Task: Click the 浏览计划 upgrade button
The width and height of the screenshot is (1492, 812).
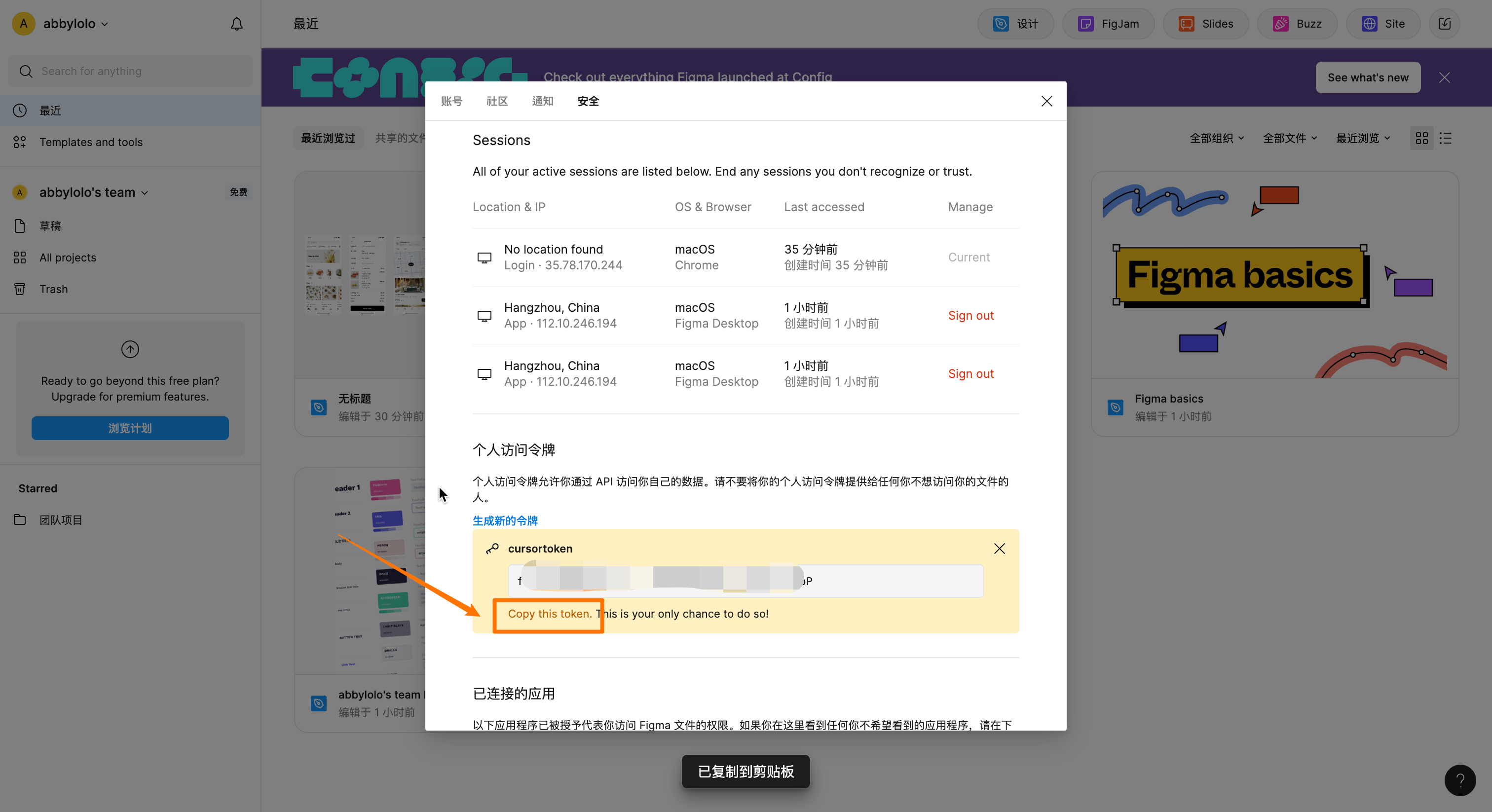Action: pos(130,428)
